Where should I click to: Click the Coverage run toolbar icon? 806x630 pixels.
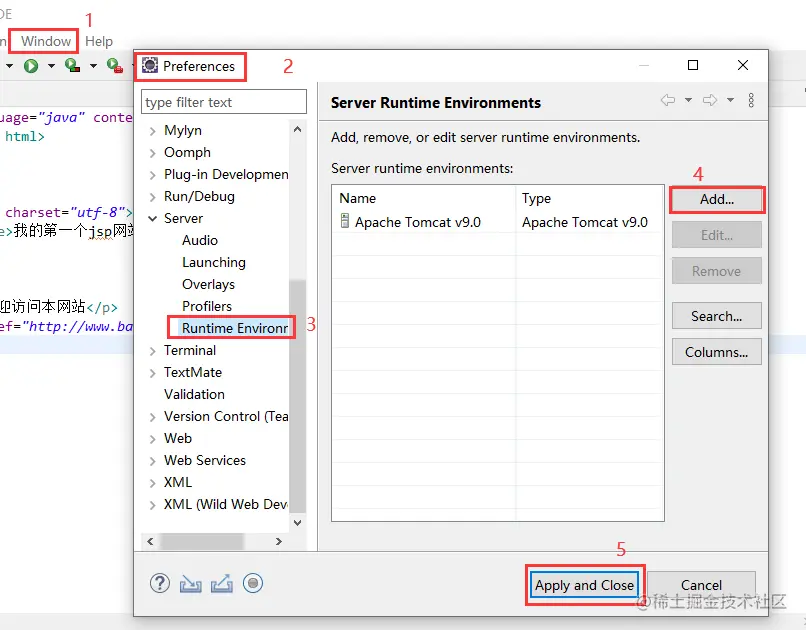point(72,65)
